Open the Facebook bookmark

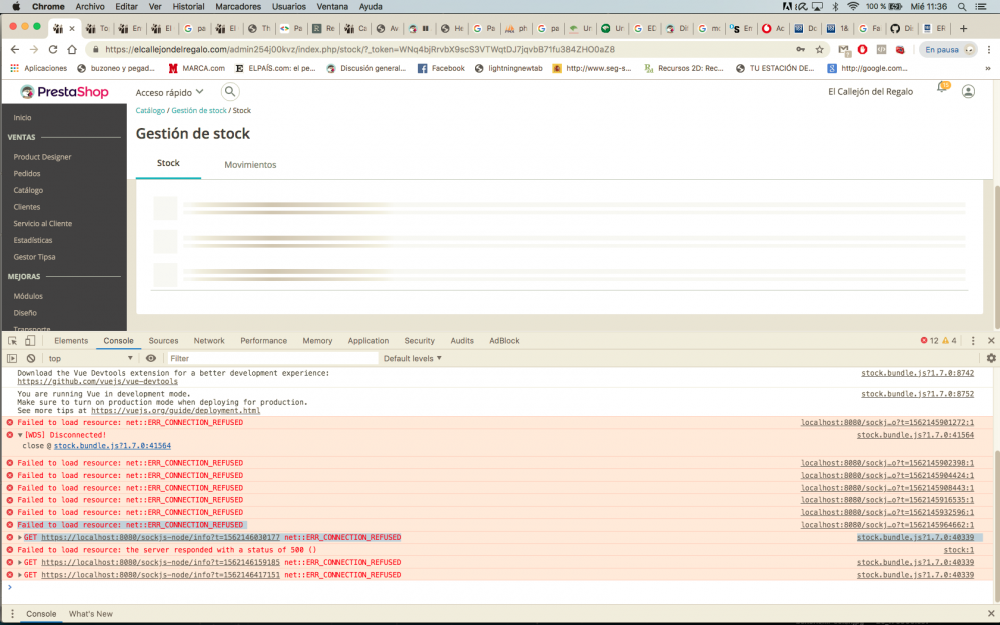[x=441, y=68]
